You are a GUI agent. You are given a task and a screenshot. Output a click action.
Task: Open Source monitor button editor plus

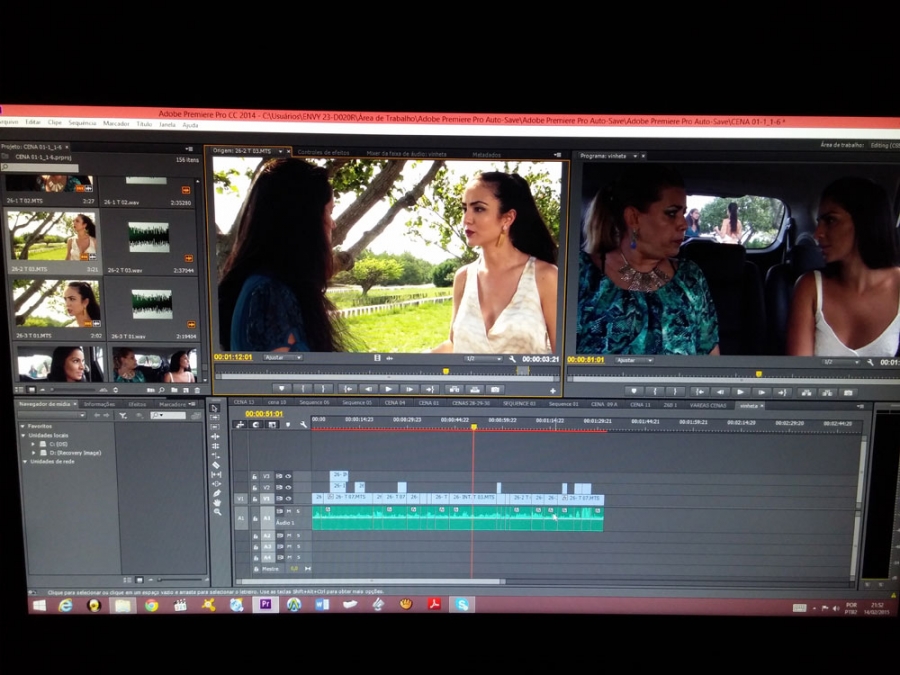coord(553,391)
